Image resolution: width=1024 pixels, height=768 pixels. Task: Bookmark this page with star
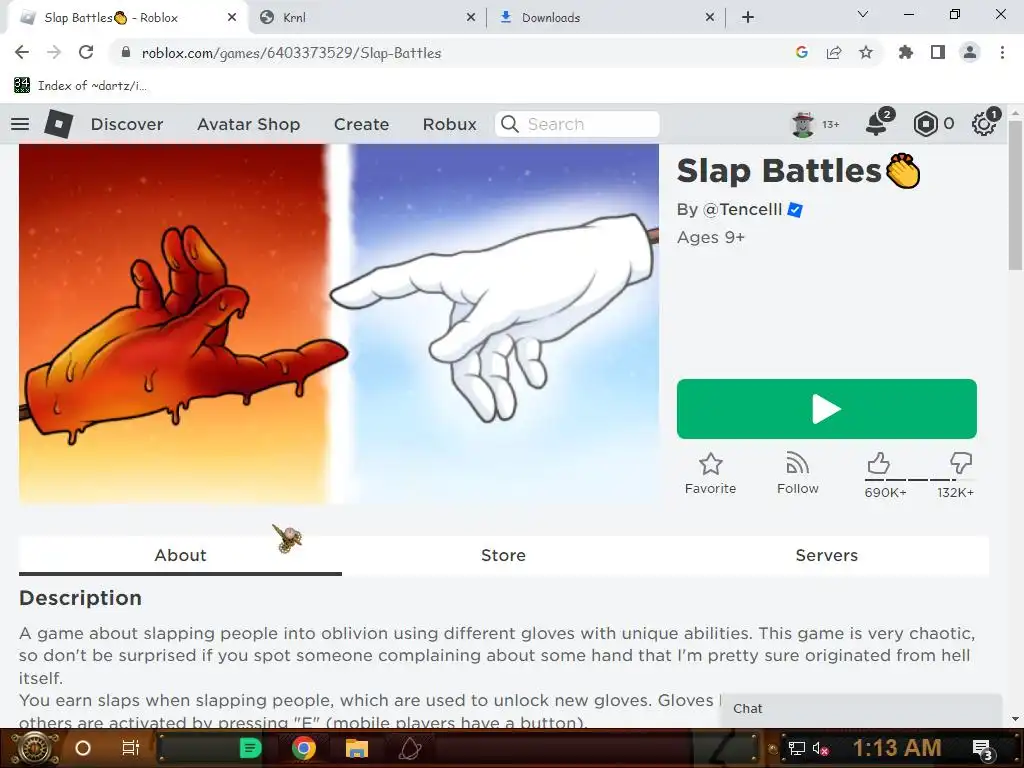pyautogui.click(x=866, y=52)
